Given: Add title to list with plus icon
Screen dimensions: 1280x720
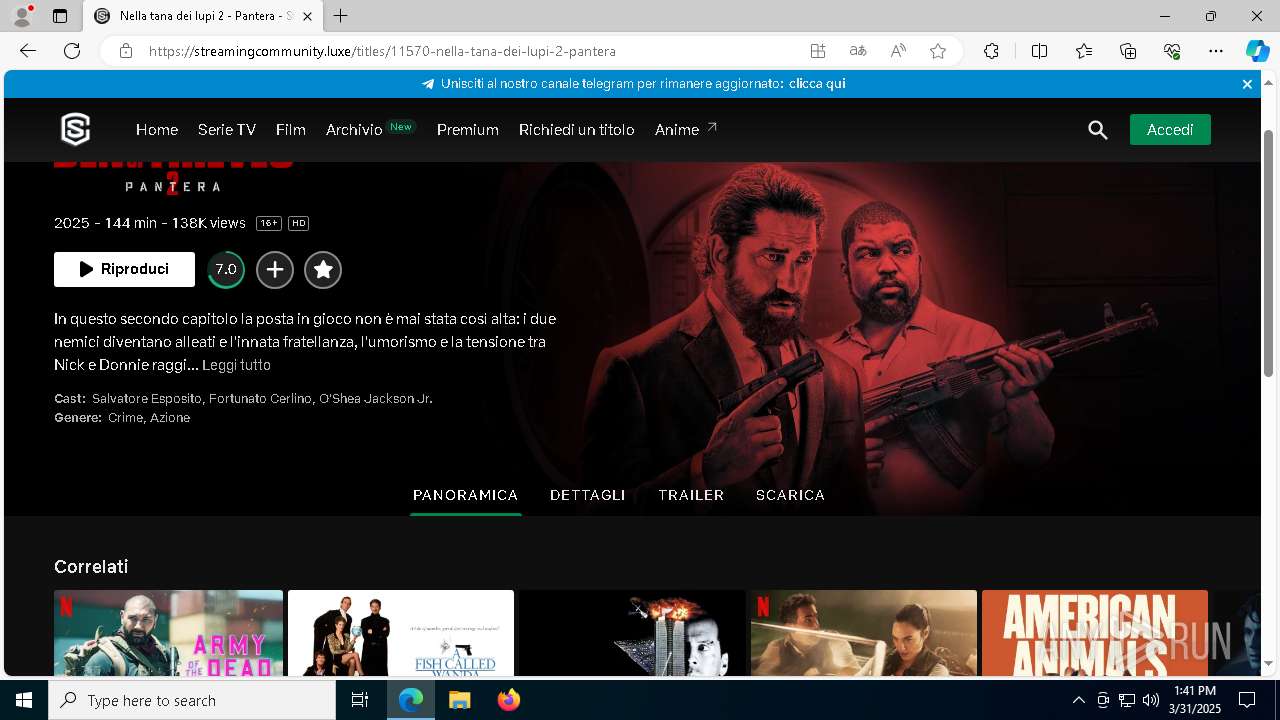Looking at the screenshot, I should point(275,269).
